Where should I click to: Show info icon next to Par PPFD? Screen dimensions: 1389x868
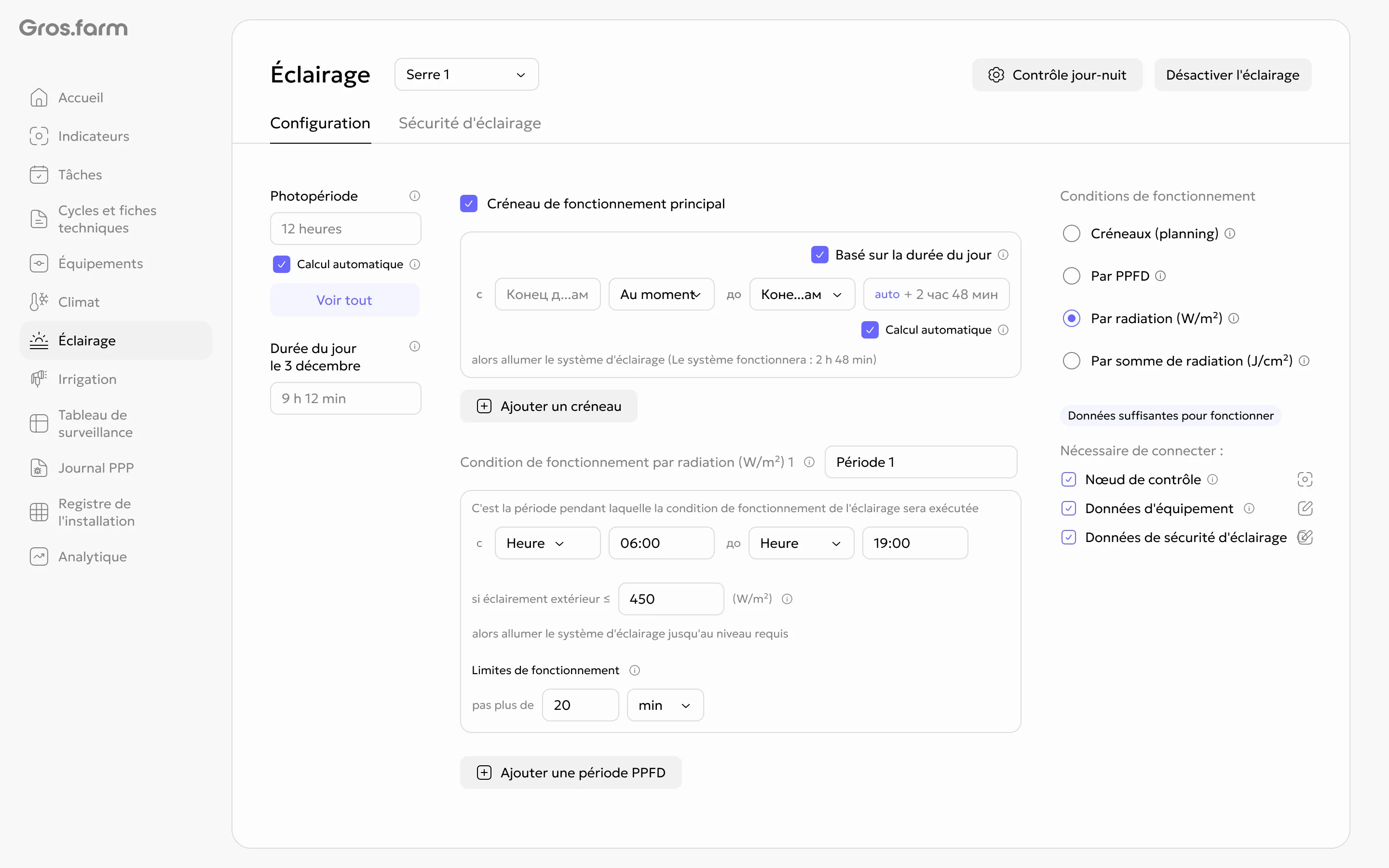[1160, 276]
